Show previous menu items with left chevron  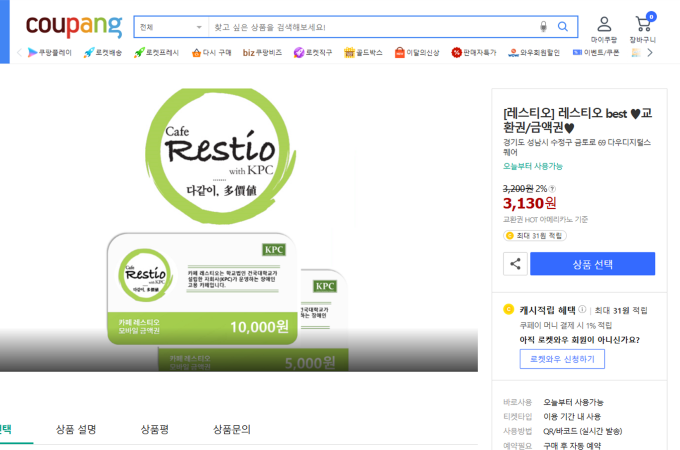click(19, 52)
